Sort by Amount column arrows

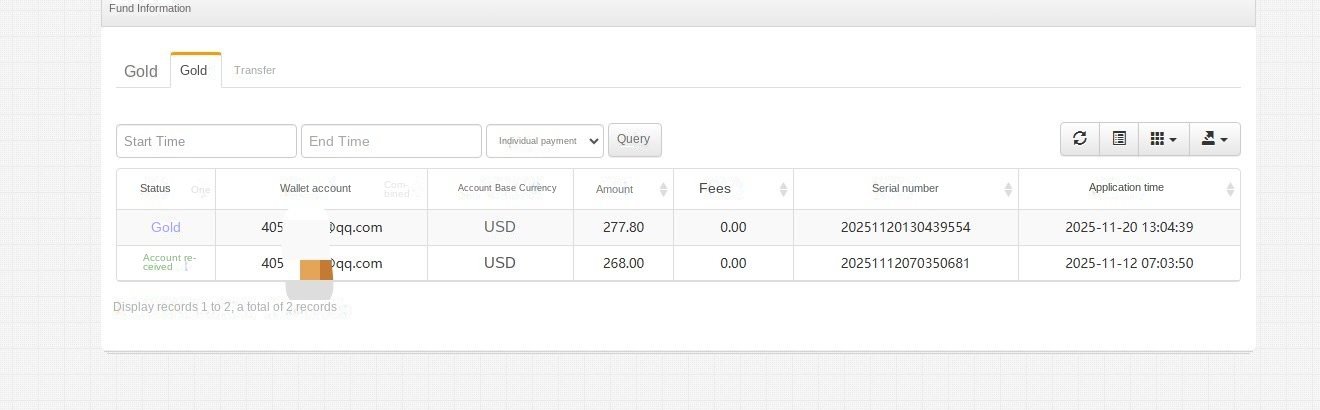pos(664,189)
